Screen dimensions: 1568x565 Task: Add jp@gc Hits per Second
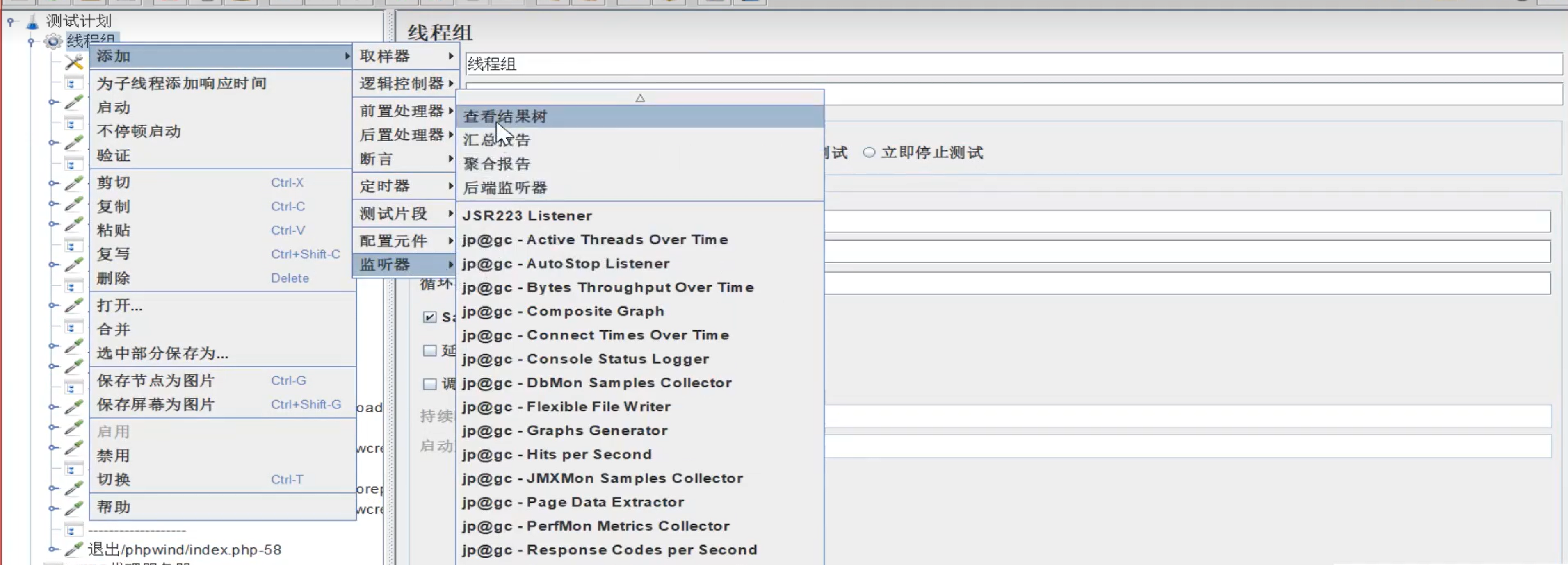coord(640,454)
